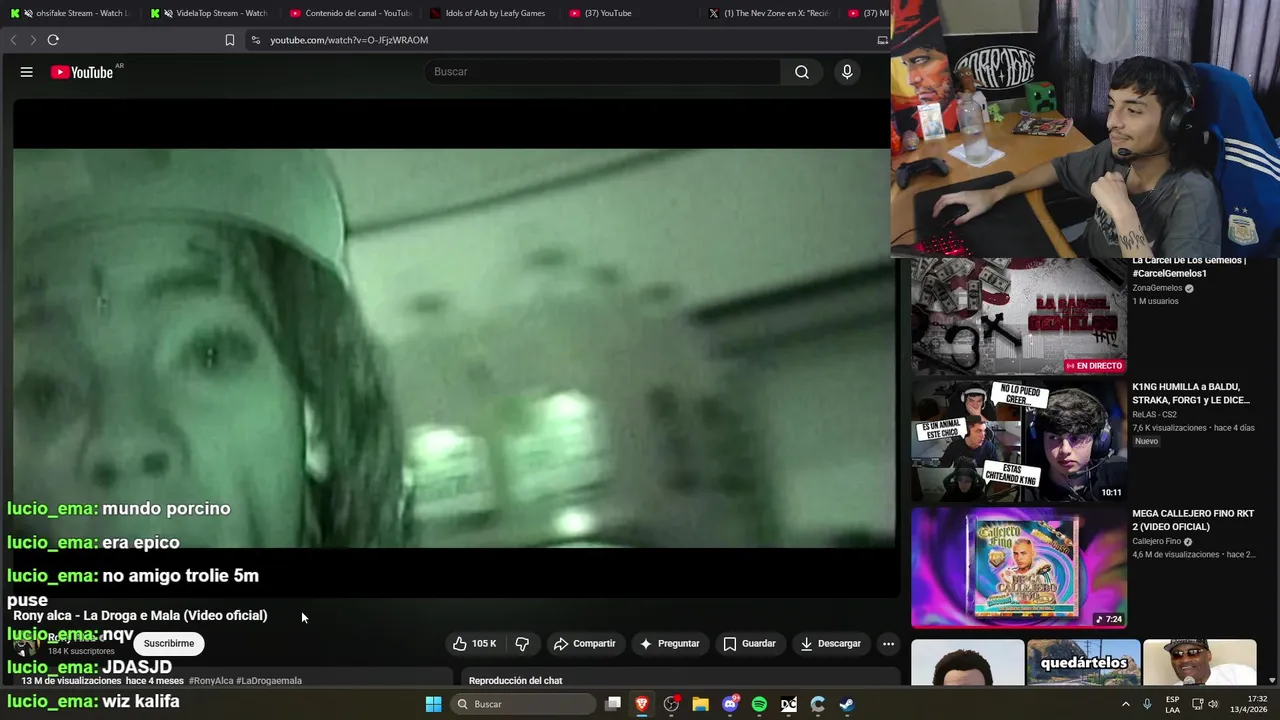Viewport: 1280px width, 720px height.
Task: View site settings icon beside URL
Action: coord(255,40)
